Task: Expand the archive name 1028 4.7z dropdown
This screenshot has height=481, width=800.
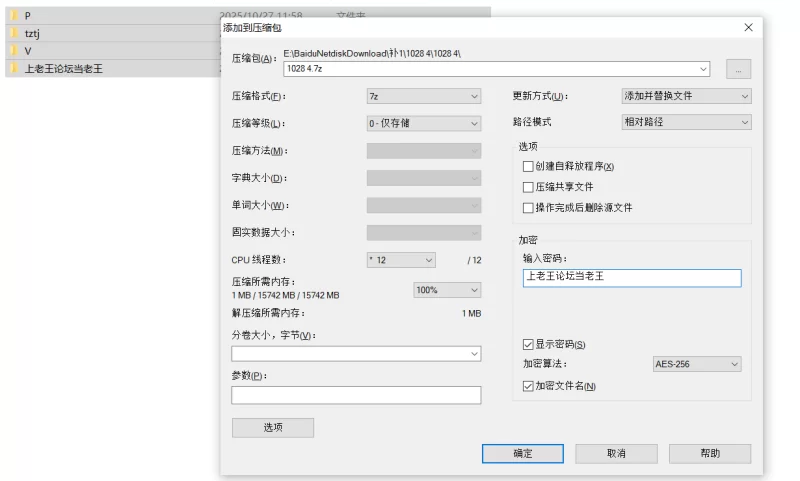Action: click(703, 69)
